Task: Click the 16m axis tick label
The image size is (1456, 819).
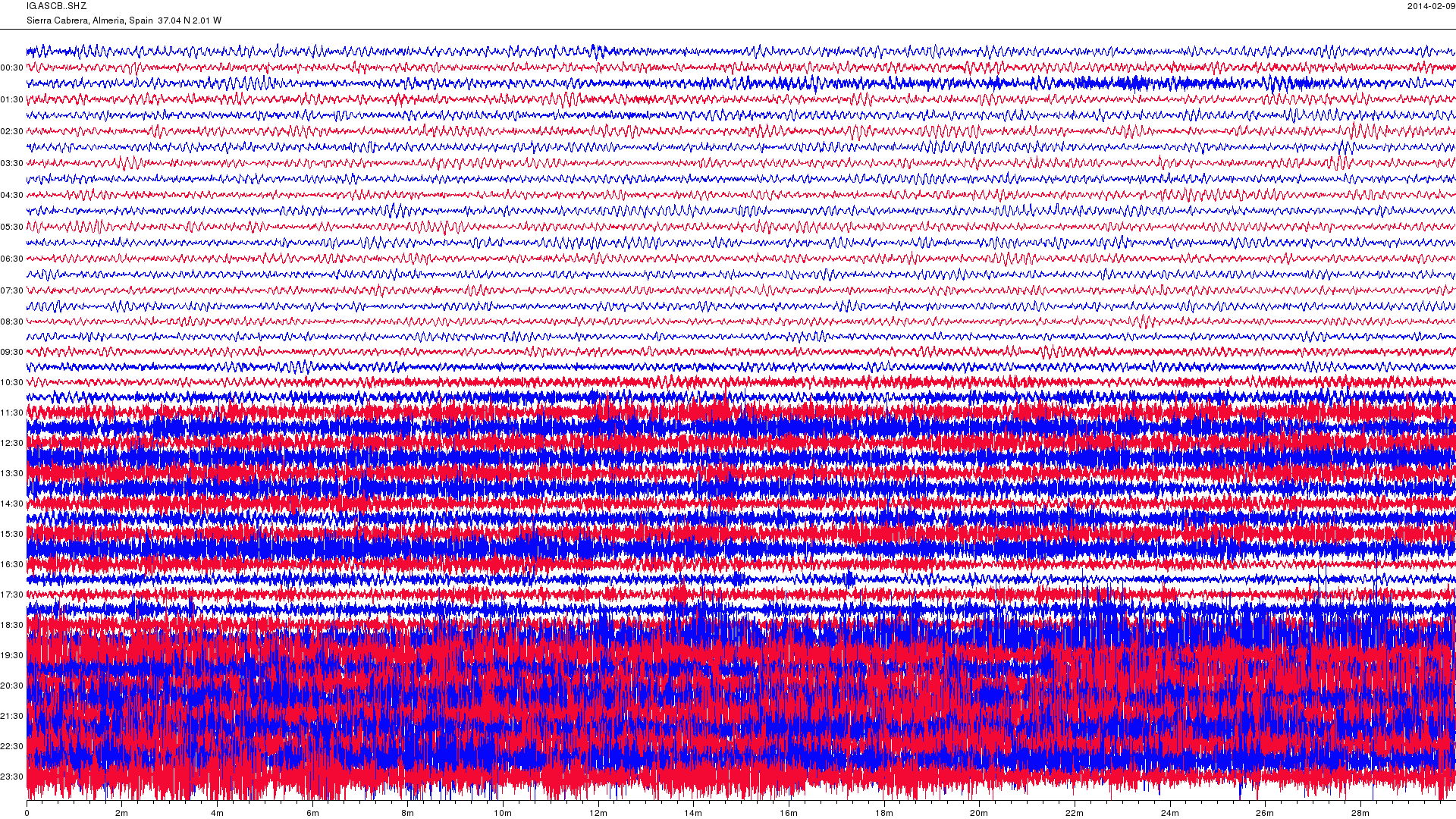Action: coord(789,813)
